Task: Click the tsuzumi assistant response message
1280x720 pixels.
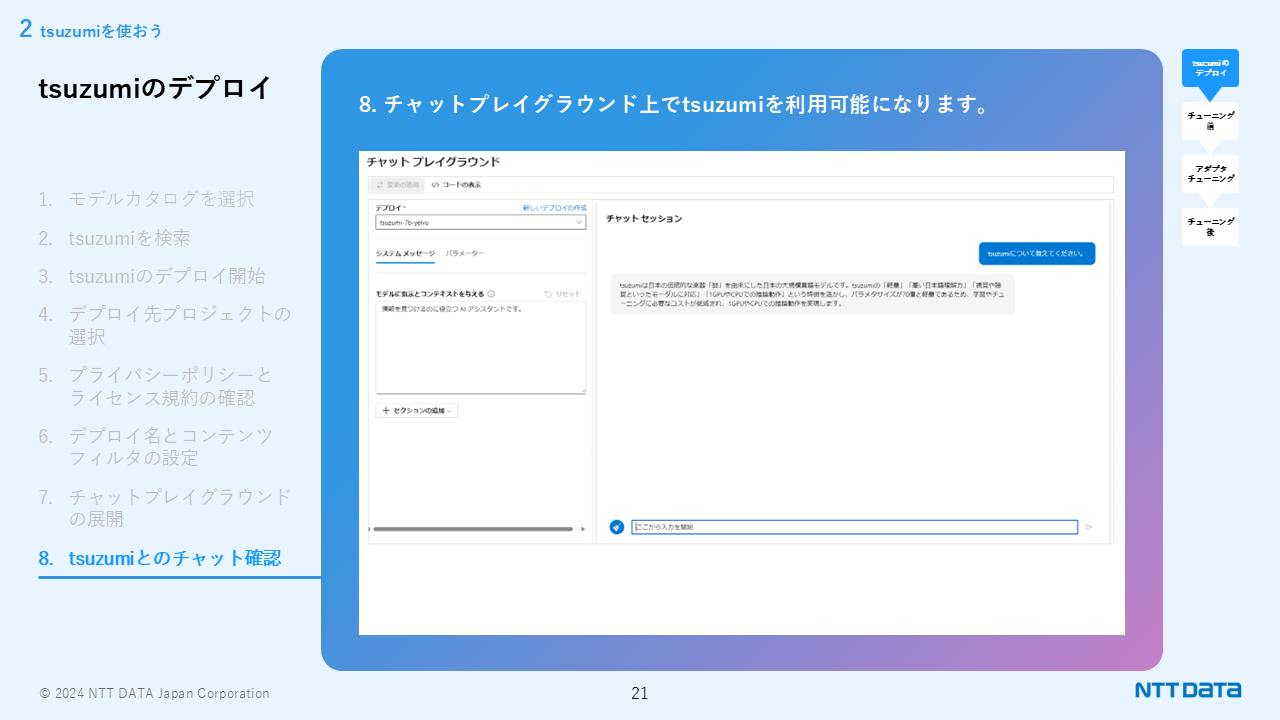Action: click(812, 295)
